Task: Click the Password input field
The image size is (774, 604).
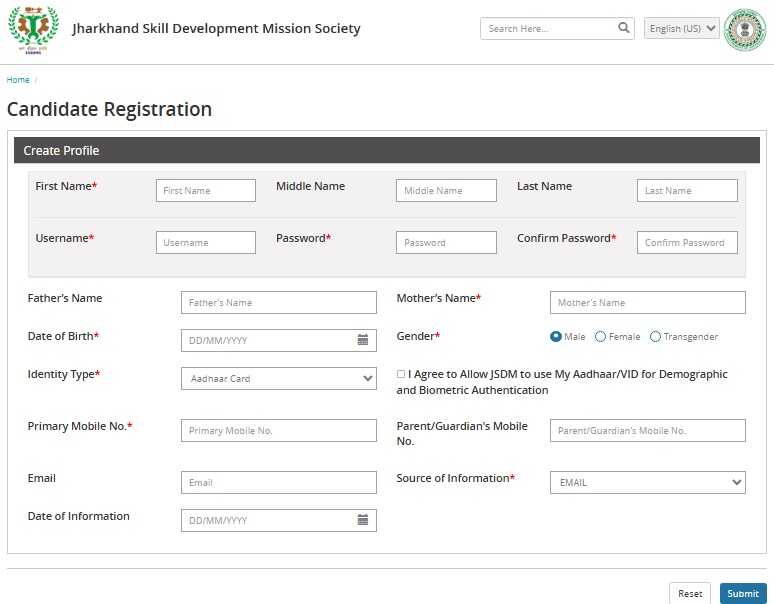Action: 446,242
